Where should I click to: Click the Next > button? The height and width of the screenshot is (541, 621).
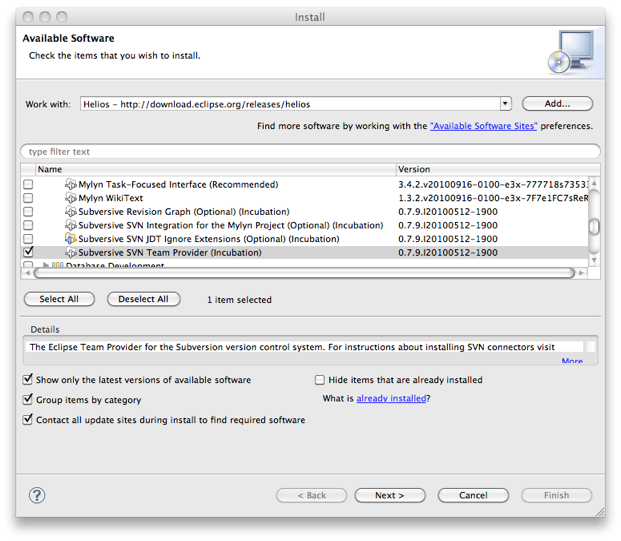click(x=390, y=495)
